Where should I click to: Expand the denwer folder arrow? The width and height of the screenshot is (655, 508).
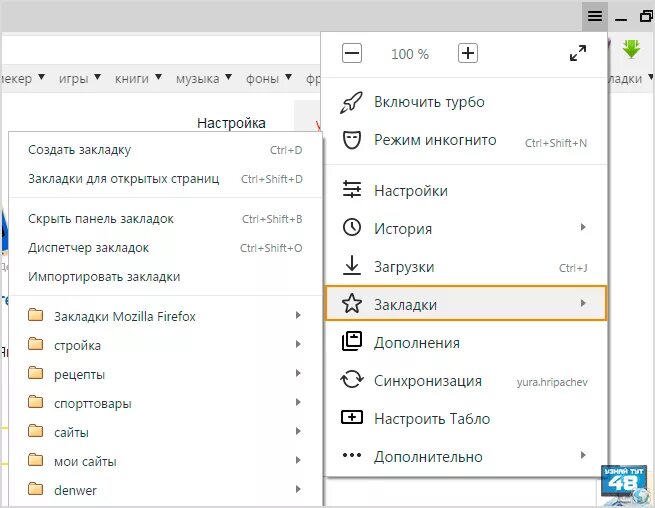point(298,489)
